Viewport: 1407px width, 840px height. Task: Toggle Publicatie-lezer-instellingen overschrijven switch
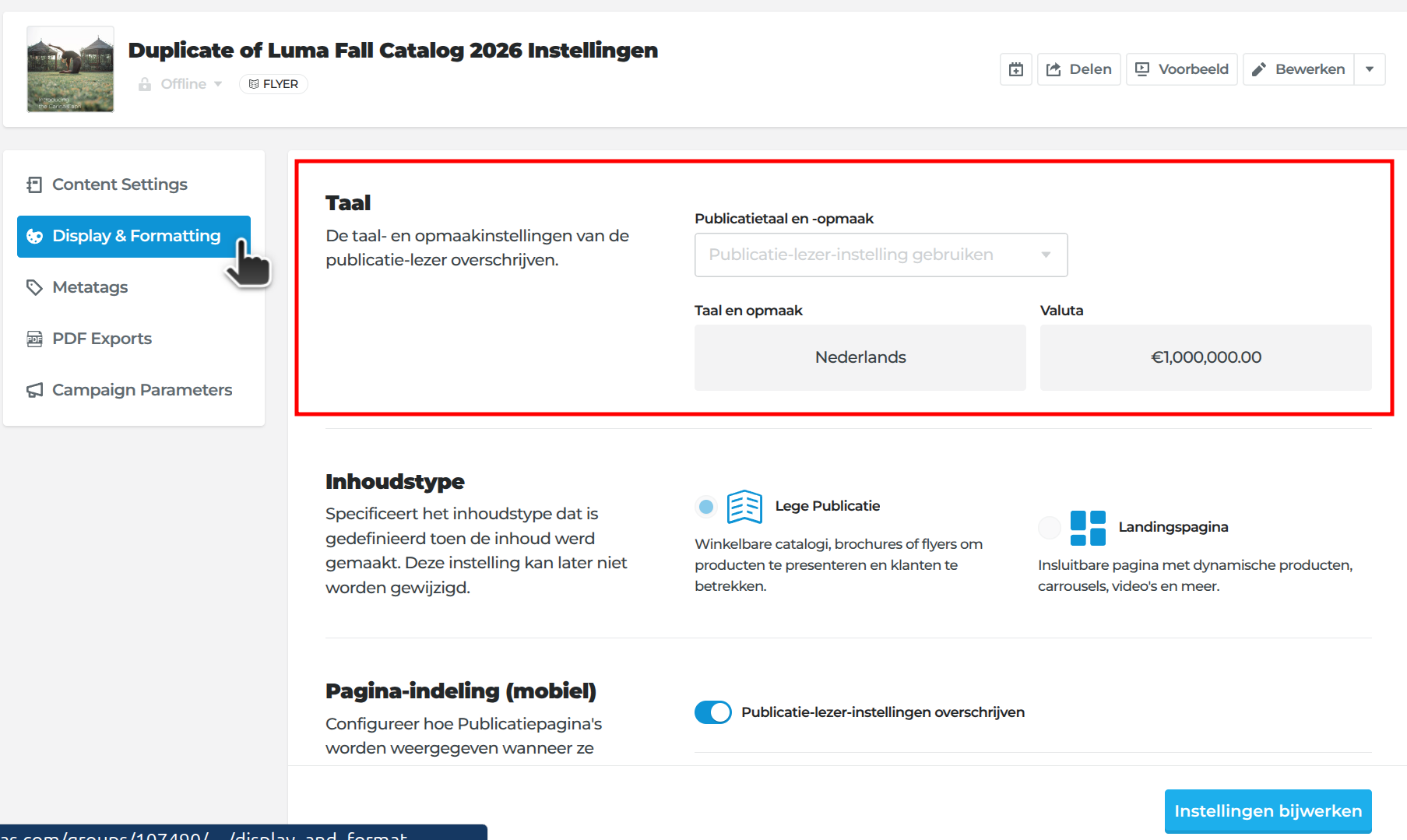click(x=713, y=712)
